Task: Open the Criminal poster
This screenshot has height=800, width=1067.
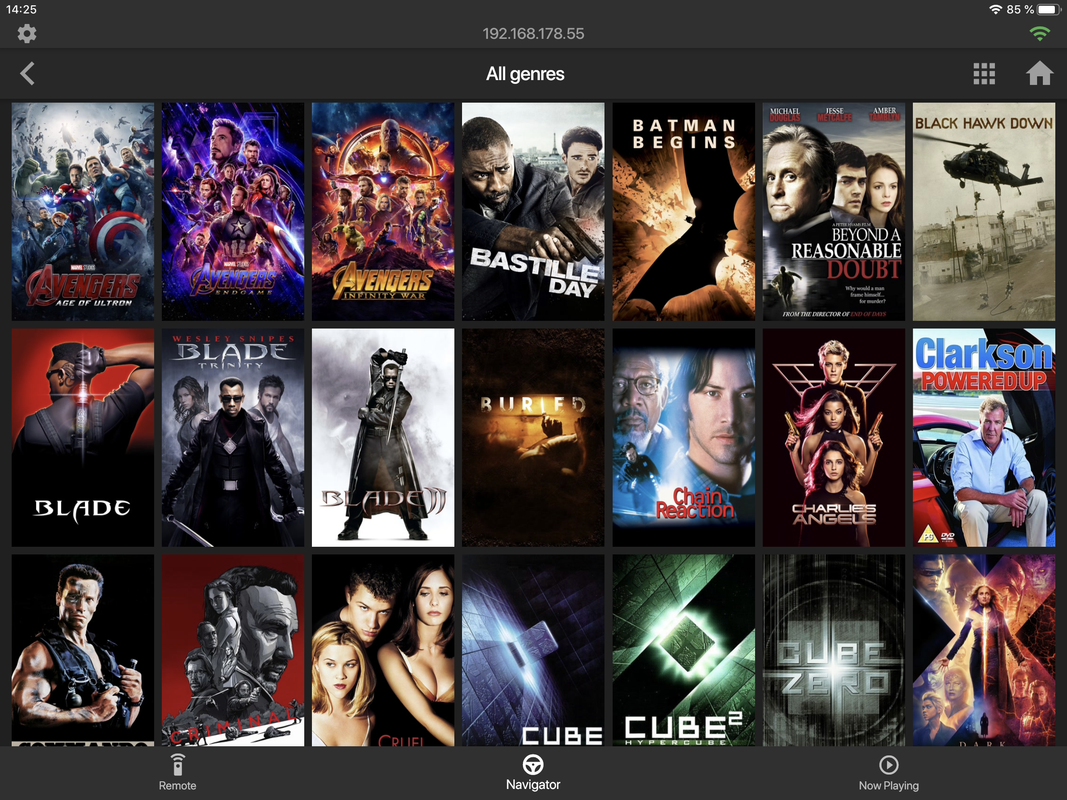Action: 233,650
